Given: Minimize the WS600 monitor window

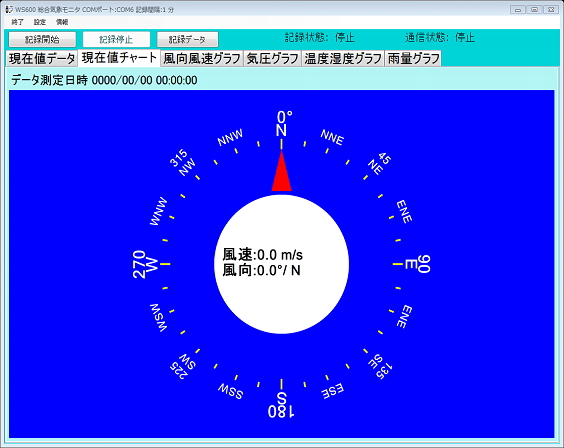Looking at the screenshot, I should click(518, 10).
